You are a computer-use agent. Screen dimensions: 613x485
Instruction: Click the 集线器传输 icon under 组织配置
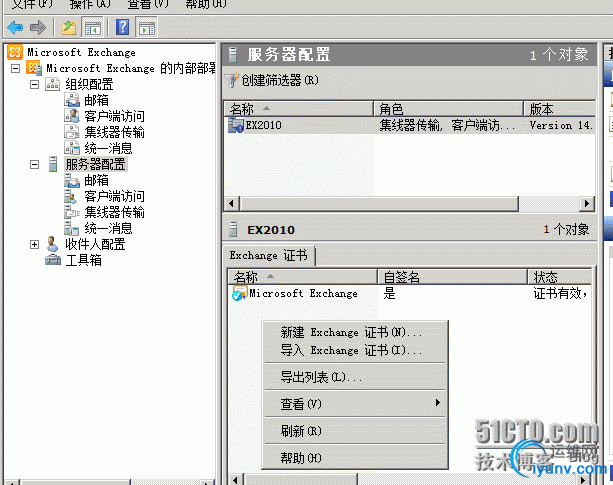pyautogui.click(x=72, y=132)
